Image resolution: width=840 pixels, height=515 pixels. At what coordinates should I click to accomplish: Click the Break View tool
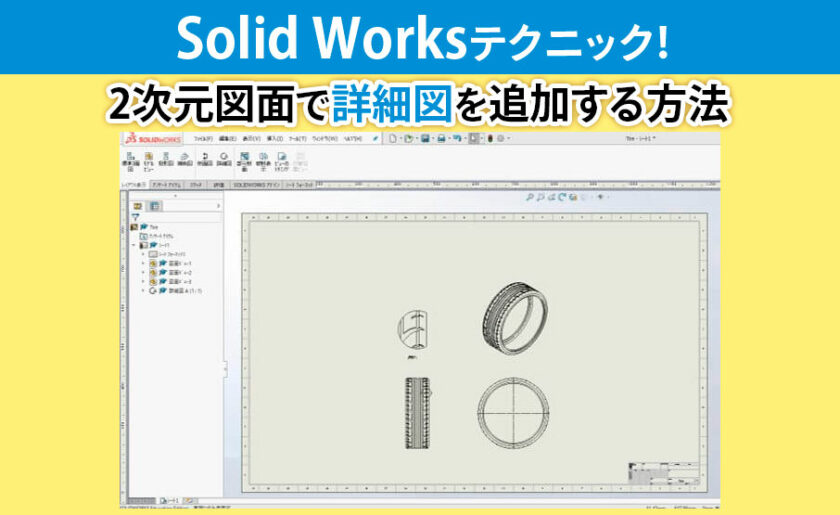[x=263, y=162]
